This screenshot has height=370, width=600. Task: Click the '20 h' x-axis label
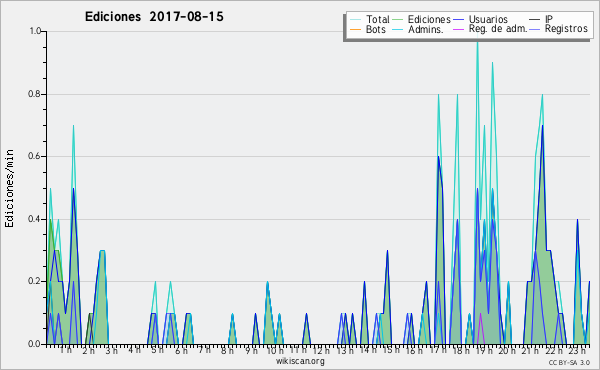507,351
